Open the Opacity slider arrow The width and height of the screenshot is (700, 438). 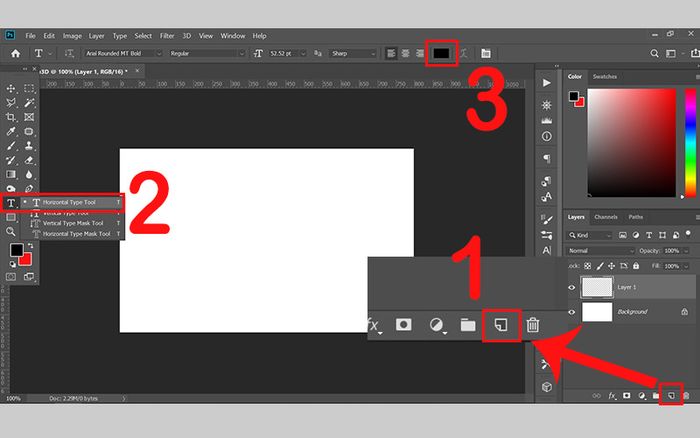pos(686,251)
